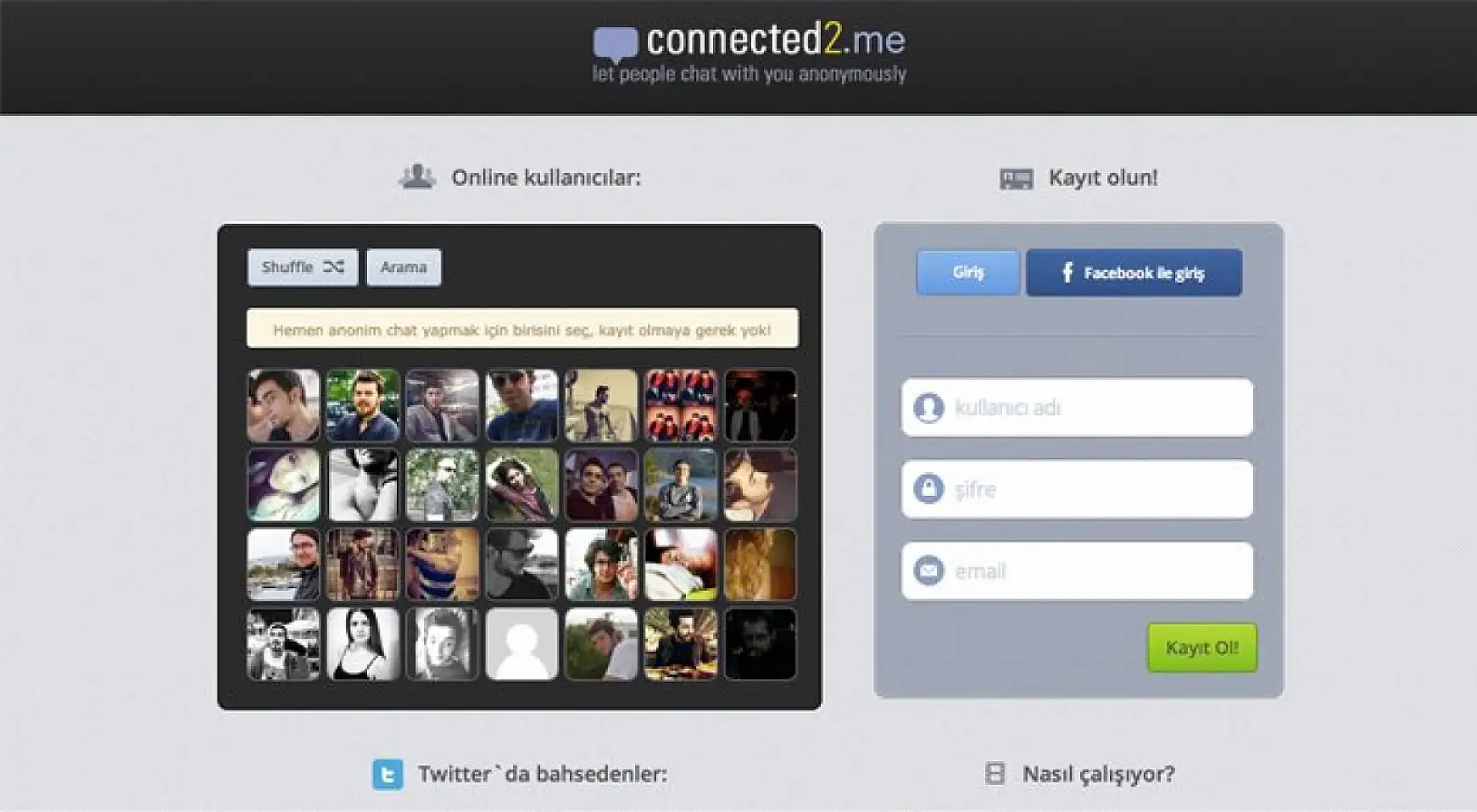1477x812 pixels.
Task: Click the yellow anonymous chat notice banner
Action: (x=522, y=329)
